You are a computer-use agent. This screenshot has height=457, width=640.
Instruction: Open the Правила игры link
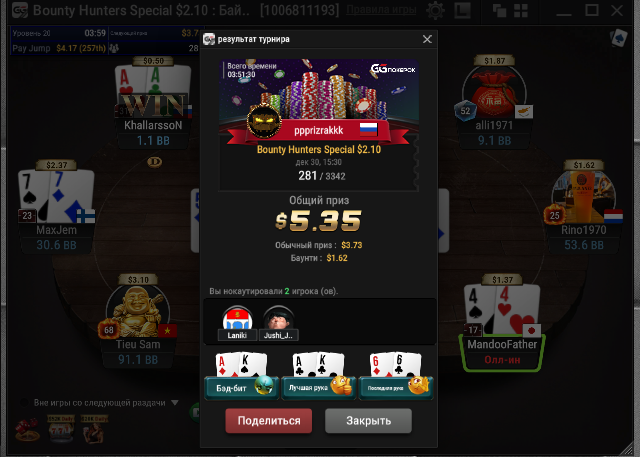[x=381, y=10]
